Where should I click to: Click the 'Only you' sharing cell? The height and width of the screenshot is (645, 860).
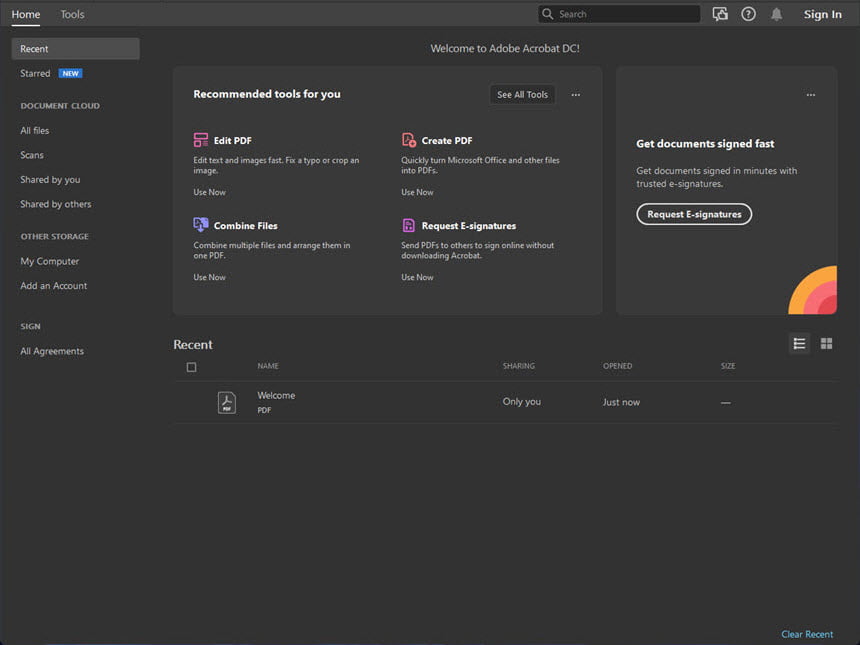point(522,401)
